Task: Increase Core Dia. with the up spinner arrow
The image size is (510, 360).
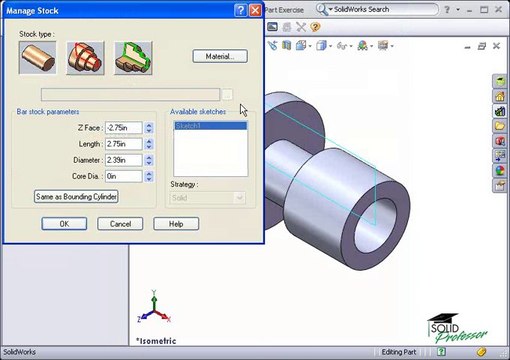Action: [149, 173]
